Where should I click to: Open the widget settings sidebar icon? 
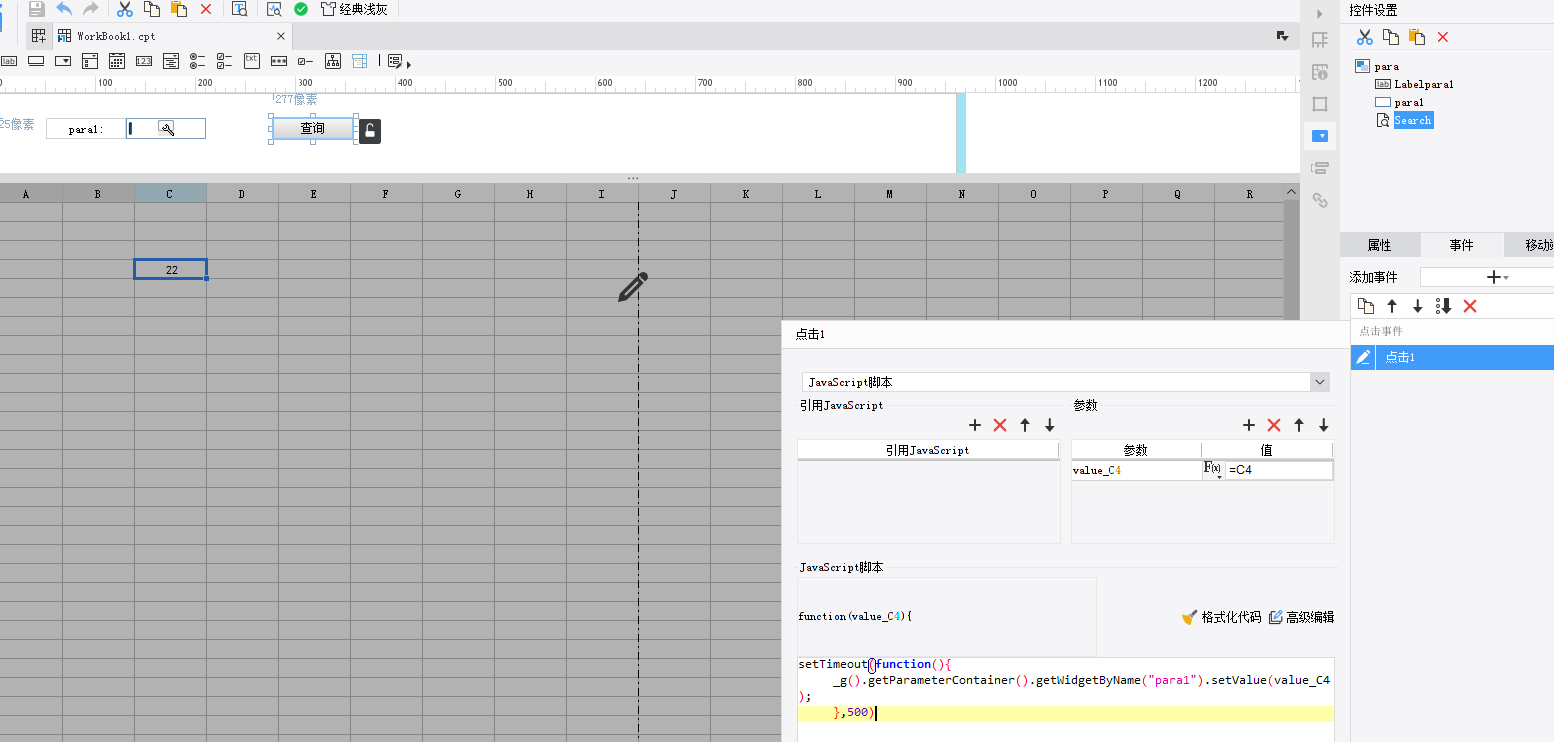[x=1320, y=135]
